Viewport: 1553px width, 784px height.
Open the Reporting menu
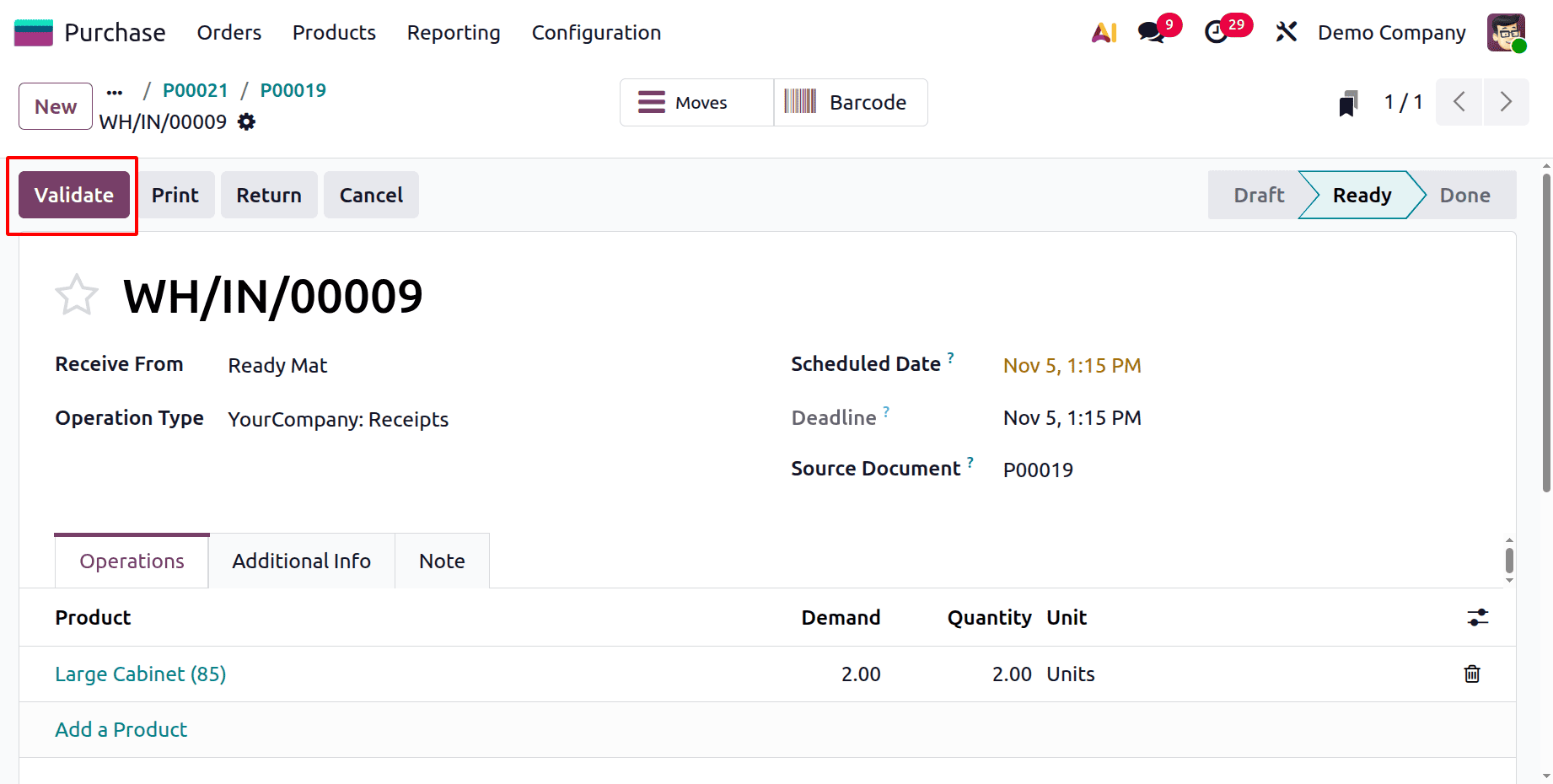[x=453, y=32]
